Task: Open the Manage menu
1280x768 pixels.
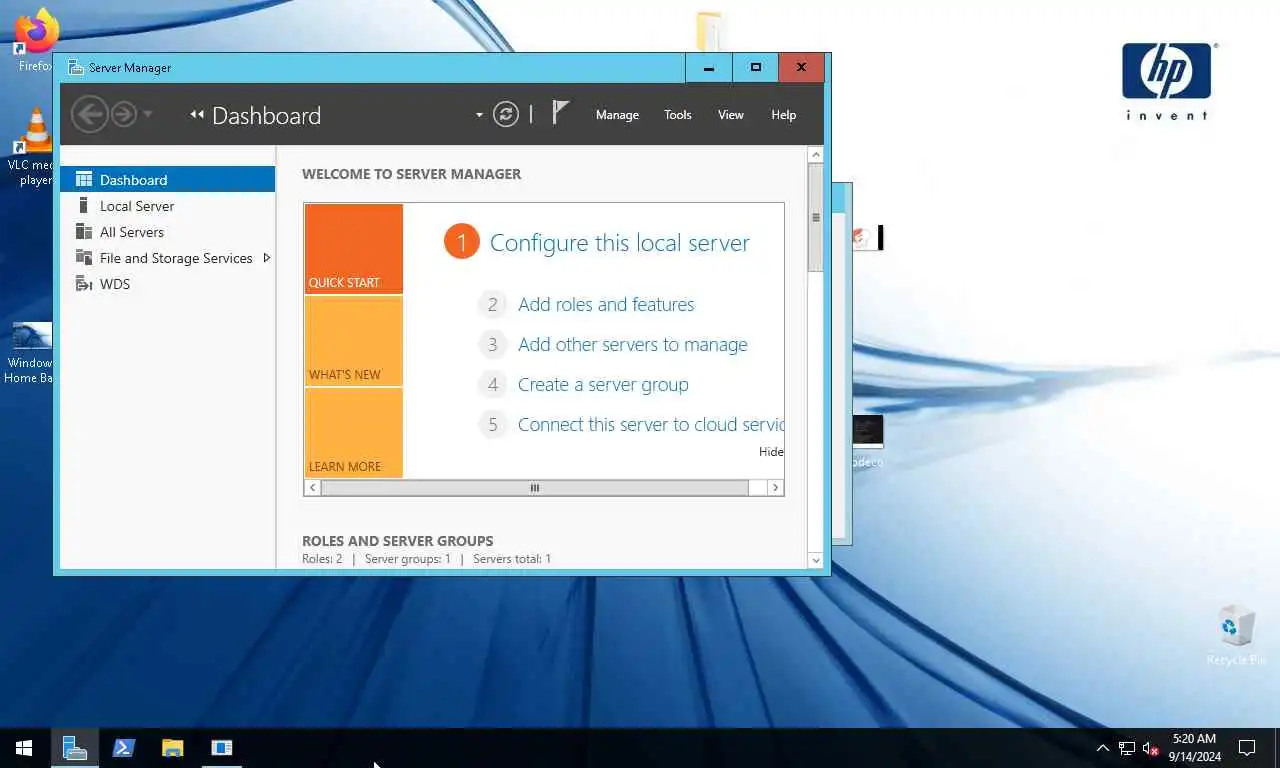Action: coord(617,115)
